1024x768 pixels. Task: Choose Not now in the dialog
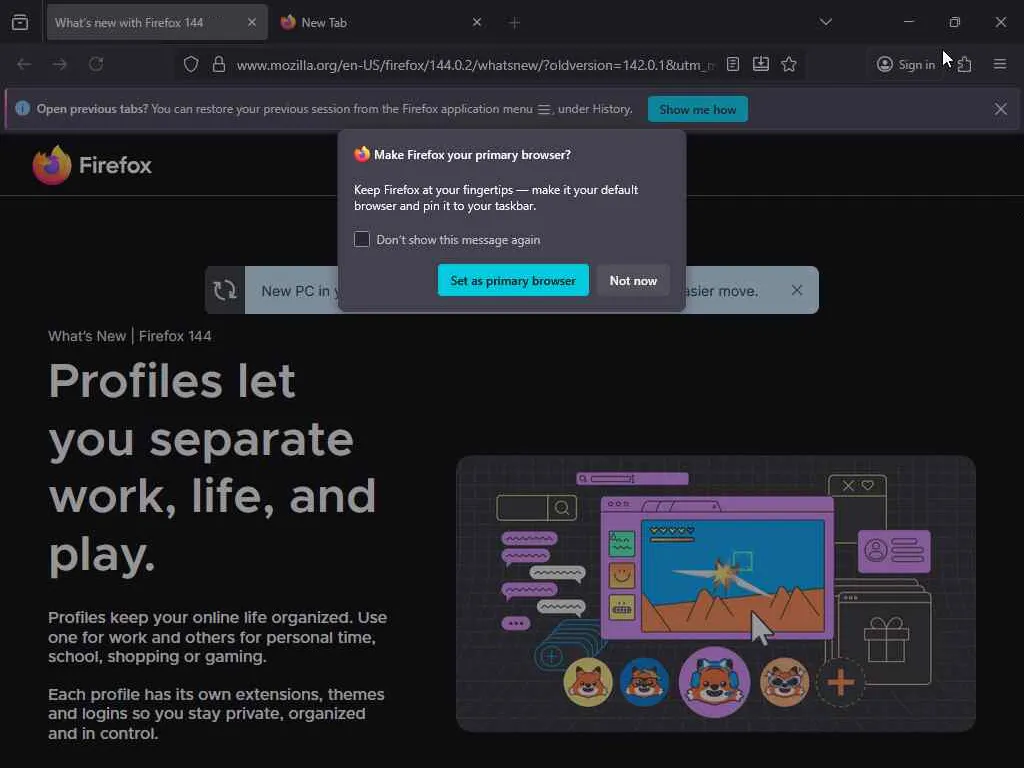[633, 280]
